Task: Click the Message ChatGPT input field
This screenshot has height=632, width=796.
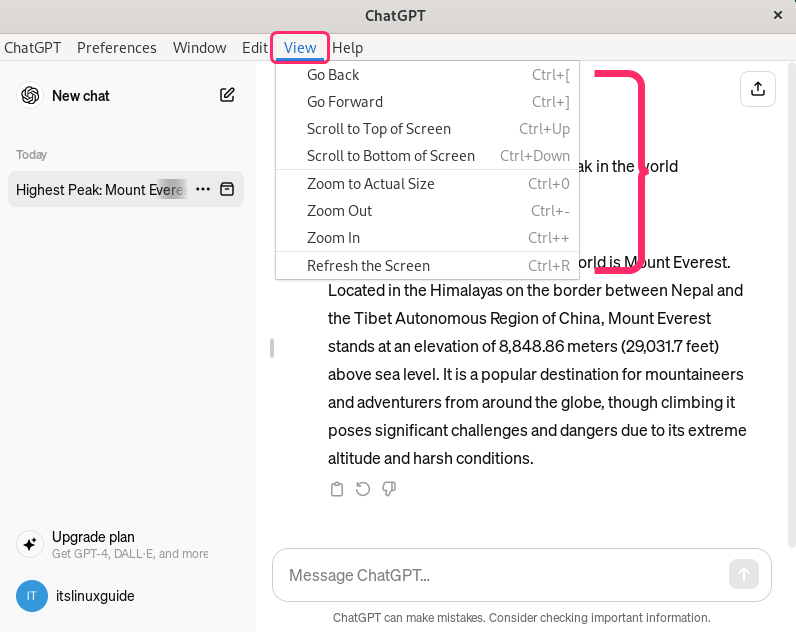Action: (x=500, y=575)
